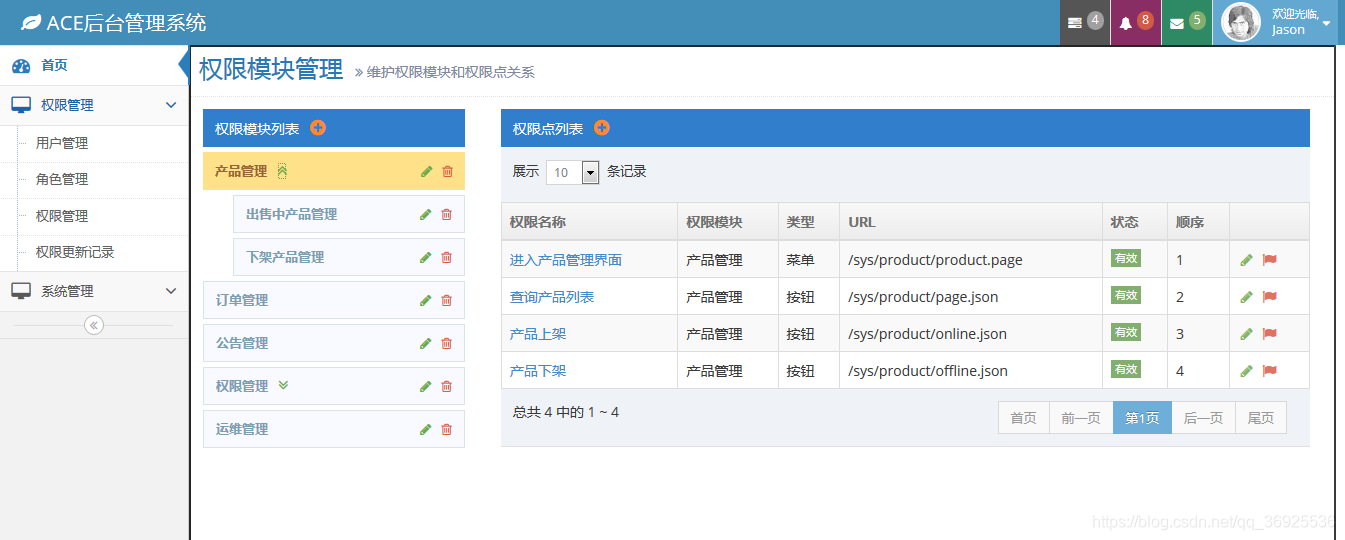Screen dimensions: 1345x540
Task: Edit the 权限管理 module in list
Action: (426, 386)
